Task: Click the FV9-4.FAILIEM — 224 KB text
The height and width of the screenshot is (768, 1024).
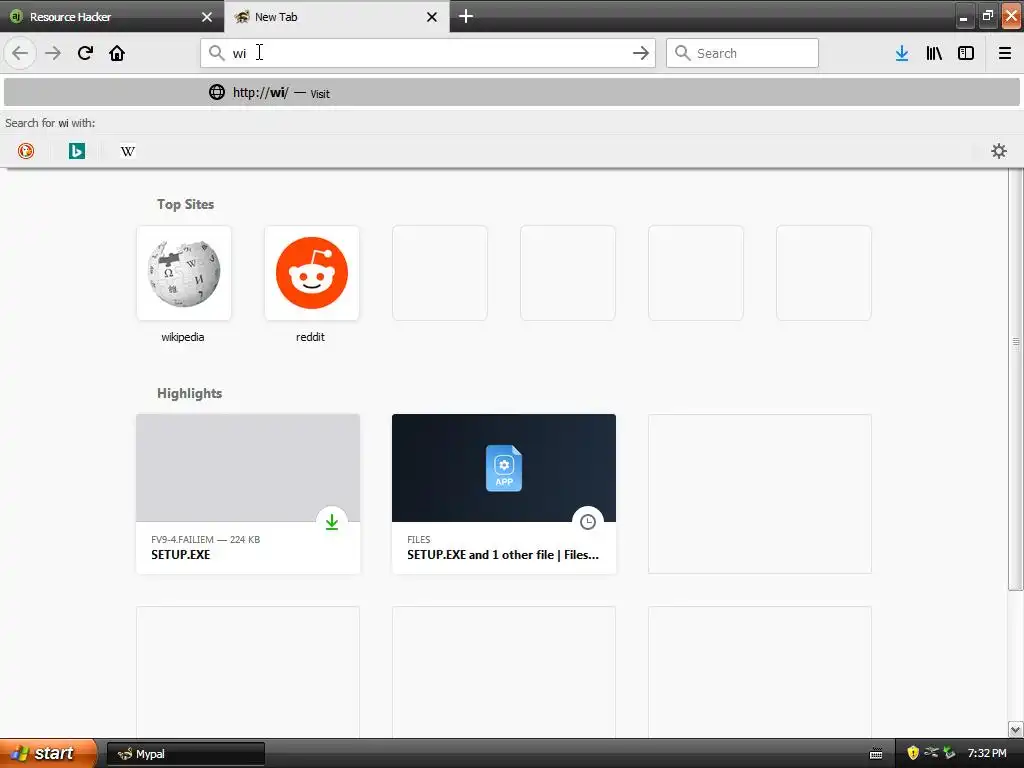Action: pos(205,539)
